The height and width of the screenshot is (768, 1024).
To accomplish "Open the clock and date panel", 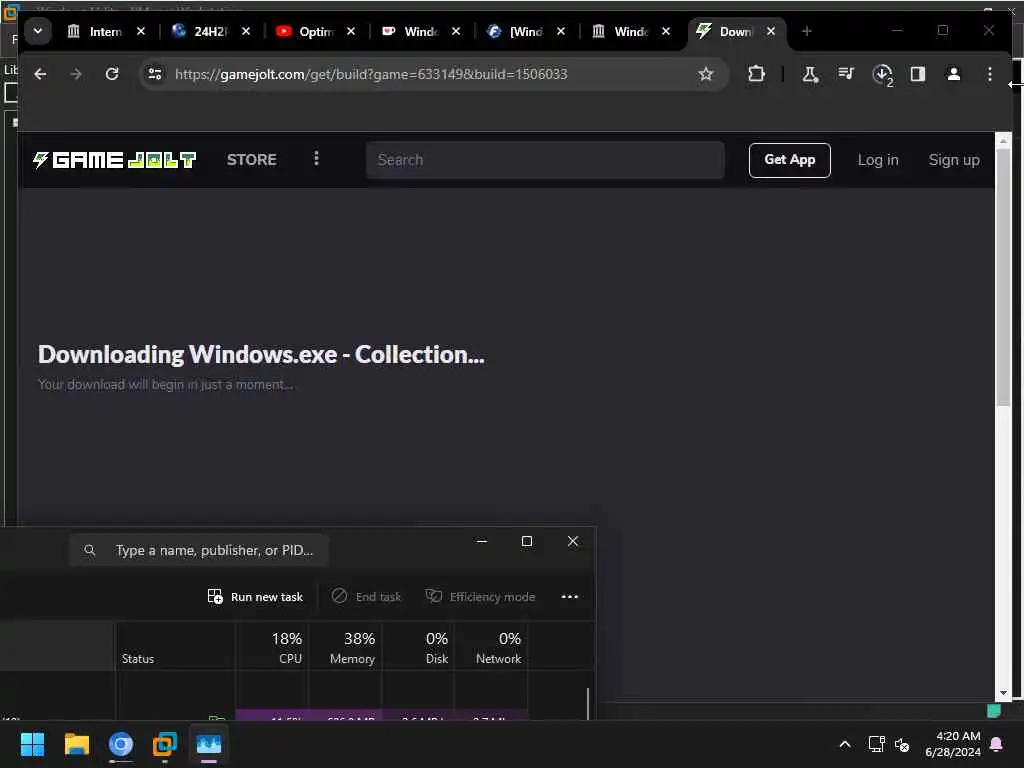I will point(953,744).
